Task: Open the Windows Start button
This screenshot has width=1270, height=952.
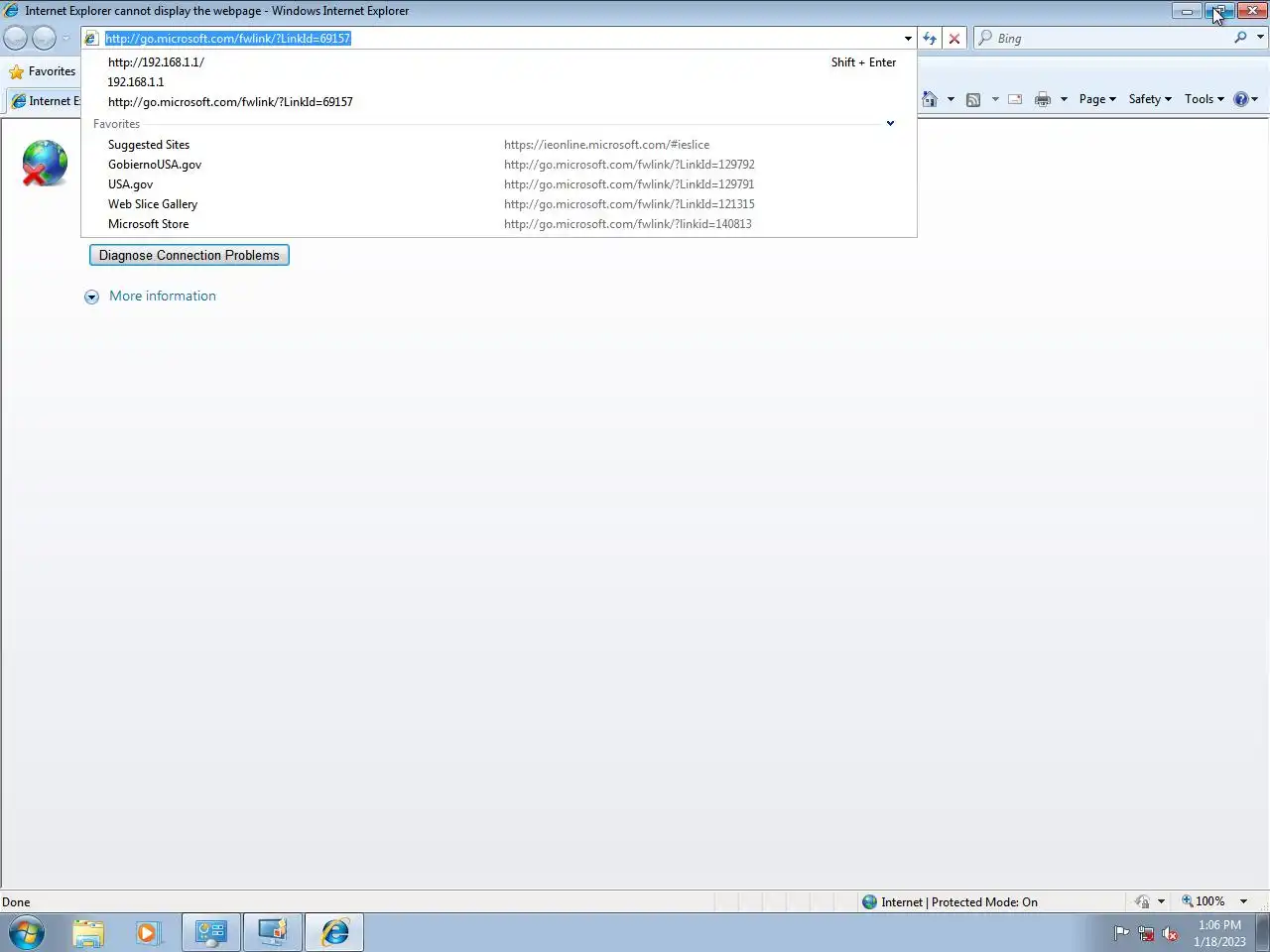Action: click(27, 933)
